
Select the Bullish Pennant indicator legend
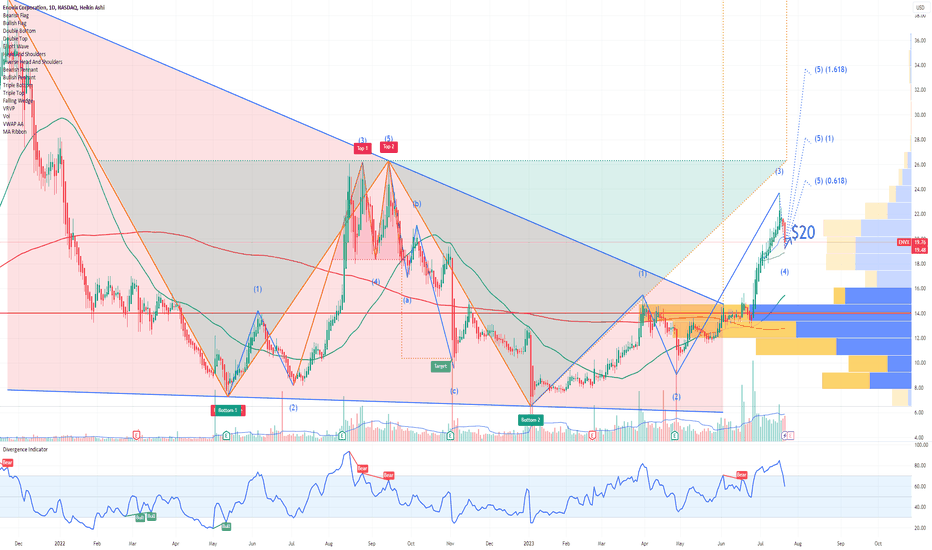pyautogui.click(x=19, y=77)
